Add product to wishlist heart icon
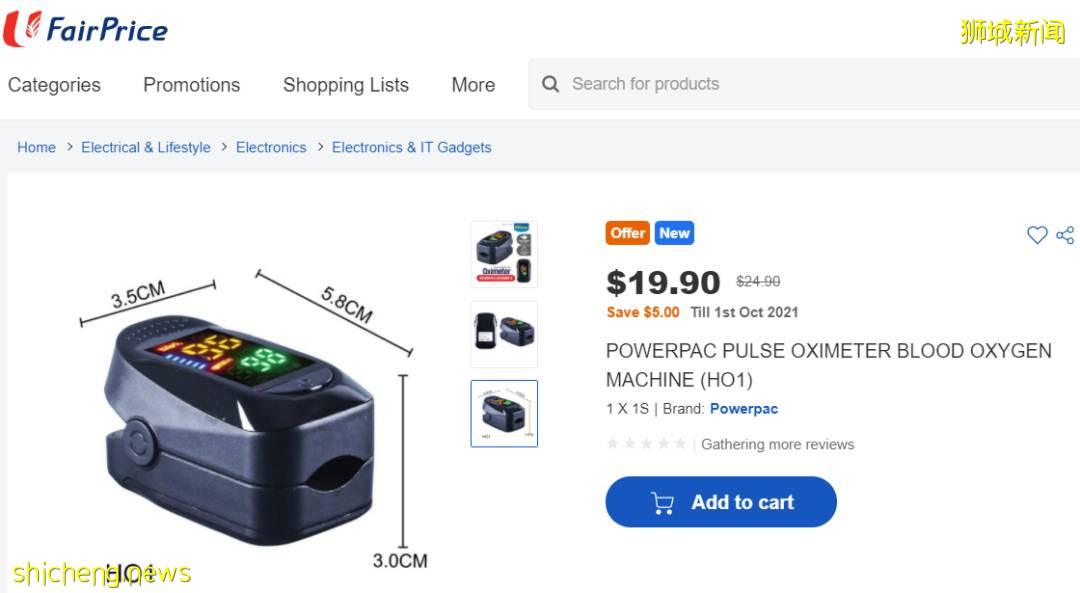Viewport: 1080px width, 593px height. pos(1037,235)
